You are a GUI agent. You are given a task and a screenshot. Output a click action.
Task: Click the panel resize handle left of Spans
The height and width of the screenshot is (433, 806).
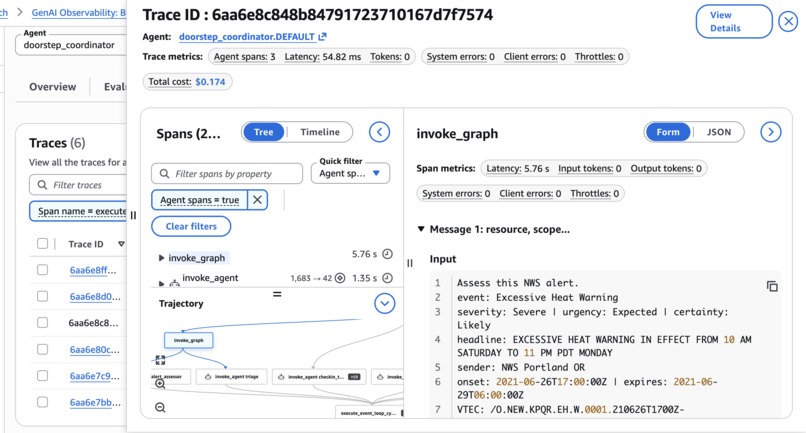point(133,215)
